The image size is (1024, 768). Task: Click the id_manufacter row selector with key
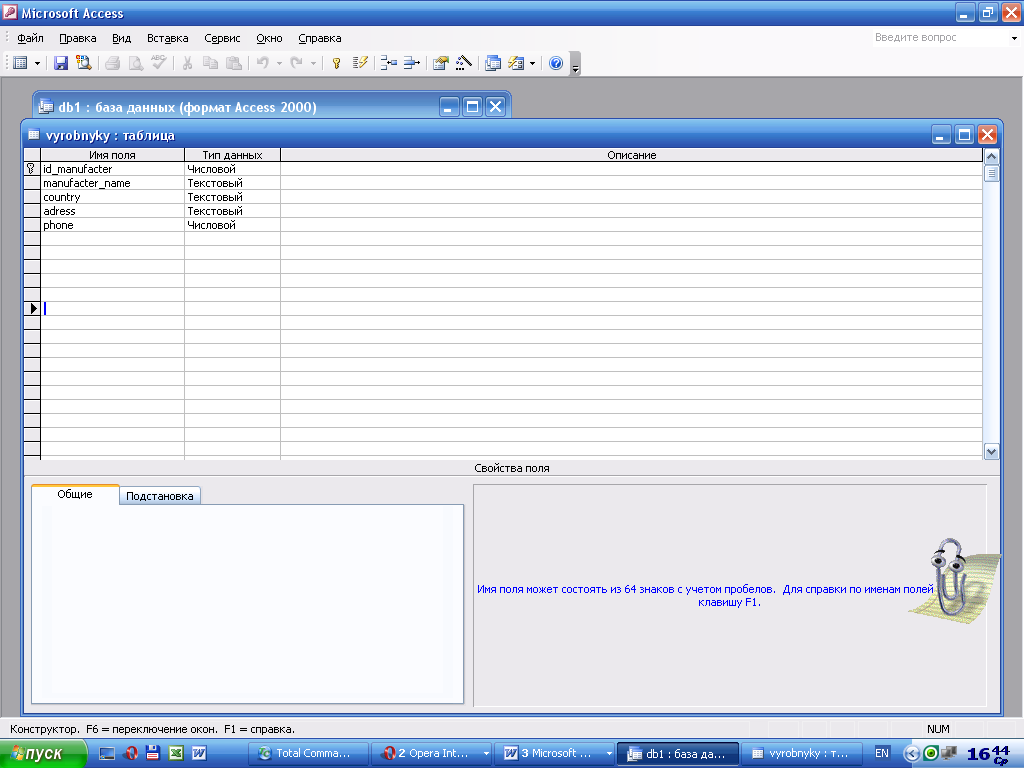32,169
